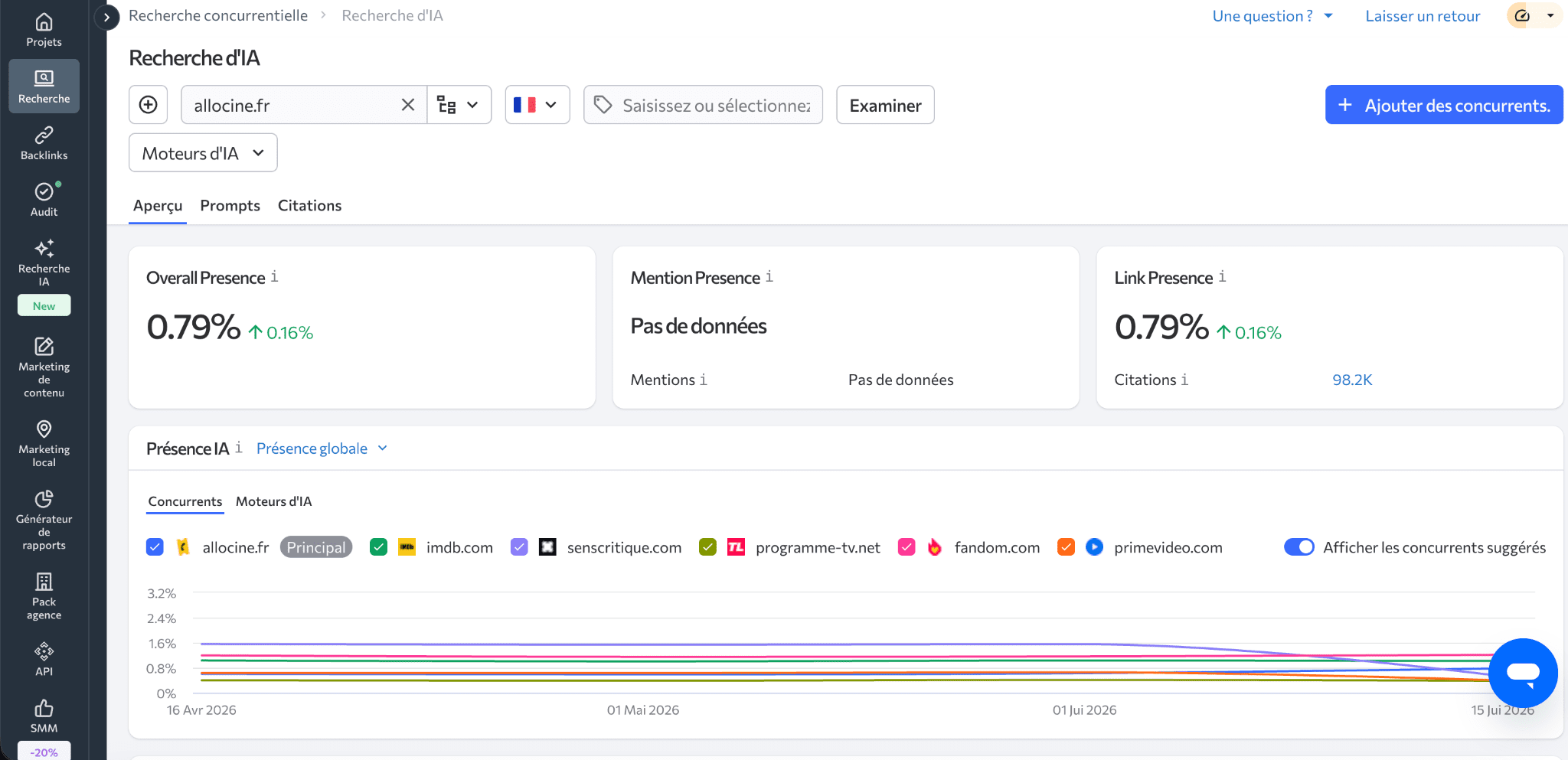Click Laisser un retour link
This screenshot has width=1568, height=760.
[1423, 16]
